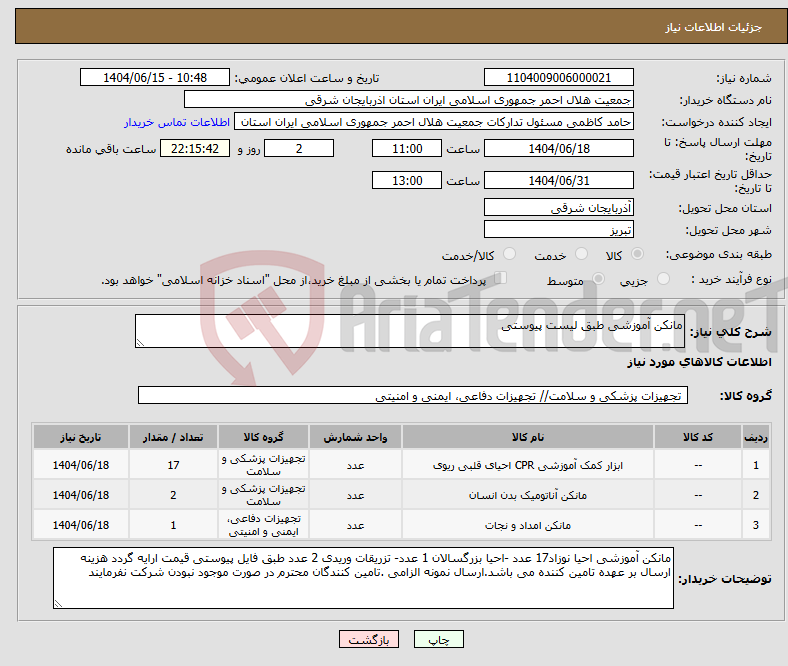
Task: Click the general description textarea مانکن آموزشی
Action: click(410, 331)
